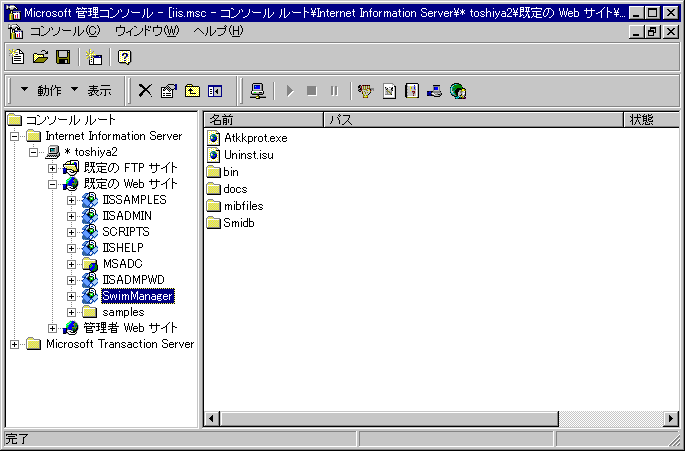685x451 pixels.
Task: Expand the MSADC node
Action: [x=71, y=264]
